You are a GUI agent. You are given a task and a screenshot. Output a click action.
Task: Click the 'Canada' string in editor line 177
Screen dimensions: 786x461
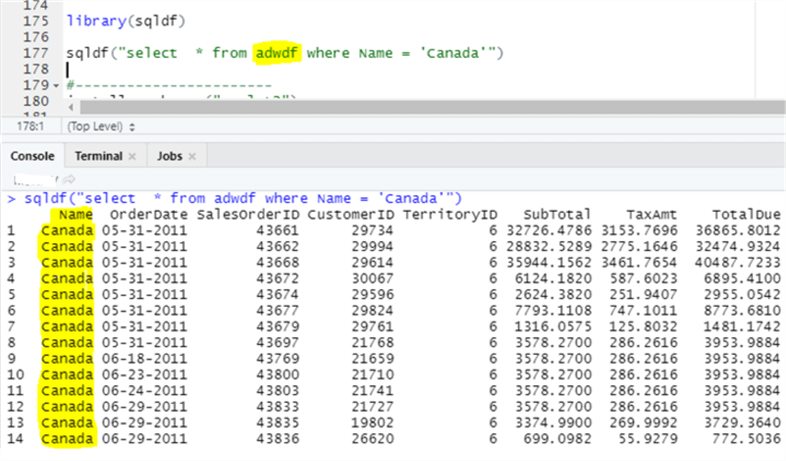pos(458,53)
